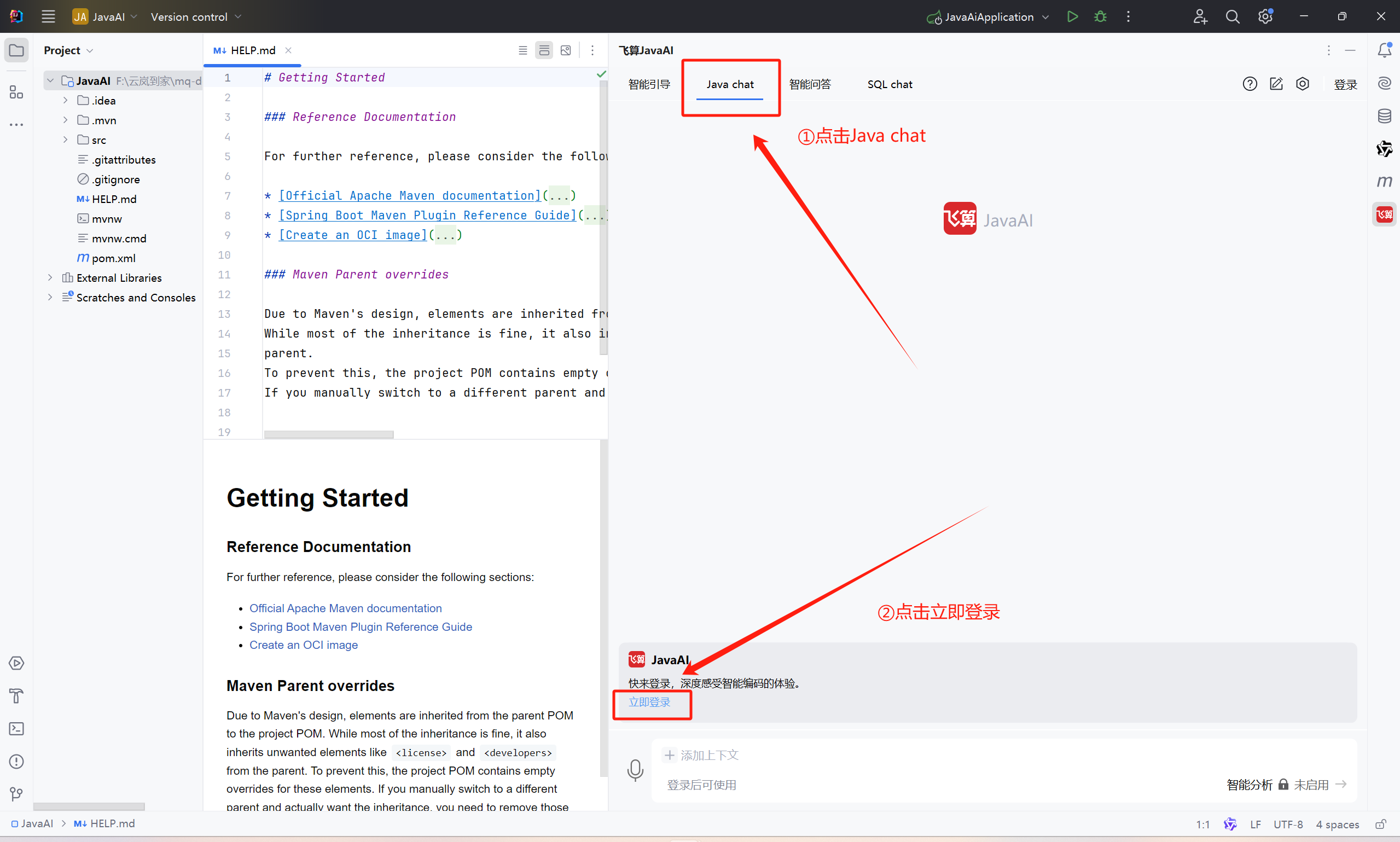Switch to preview-only view mode
The image size is (1400, 842).
[566, 50]
